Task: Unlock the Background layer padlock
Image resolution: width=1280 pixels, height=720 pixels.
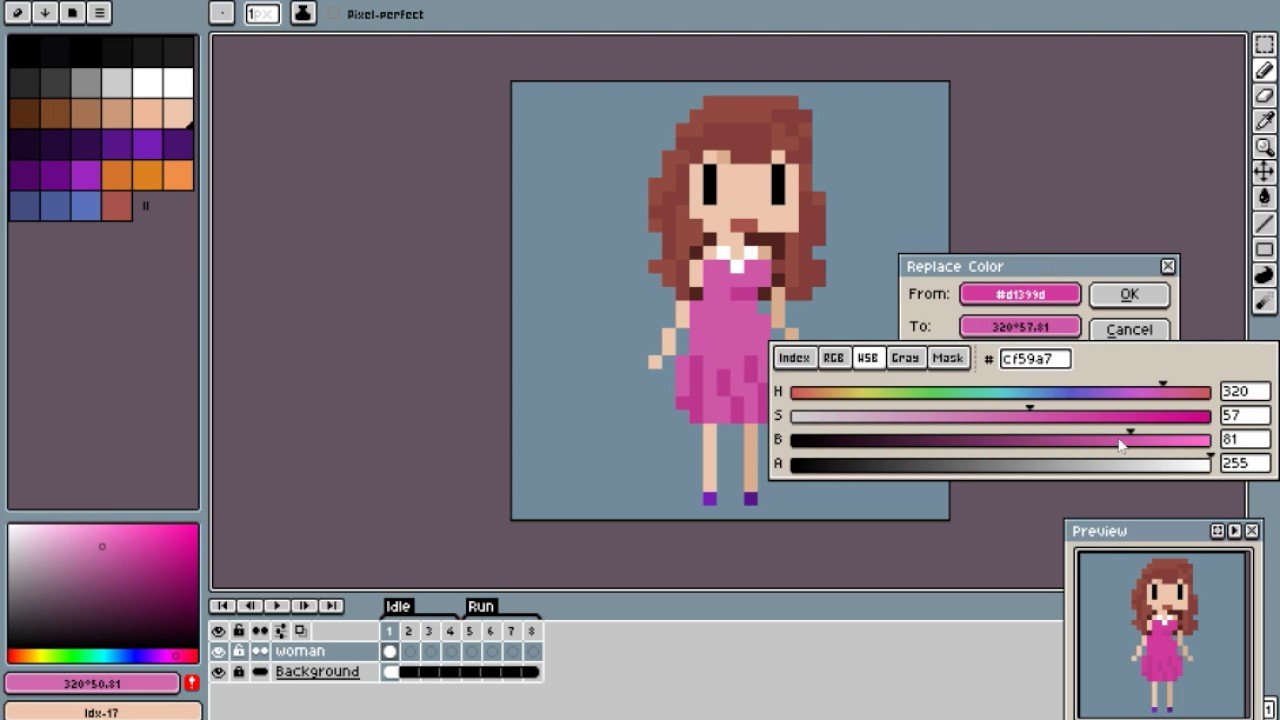Action: click(238, 672)
